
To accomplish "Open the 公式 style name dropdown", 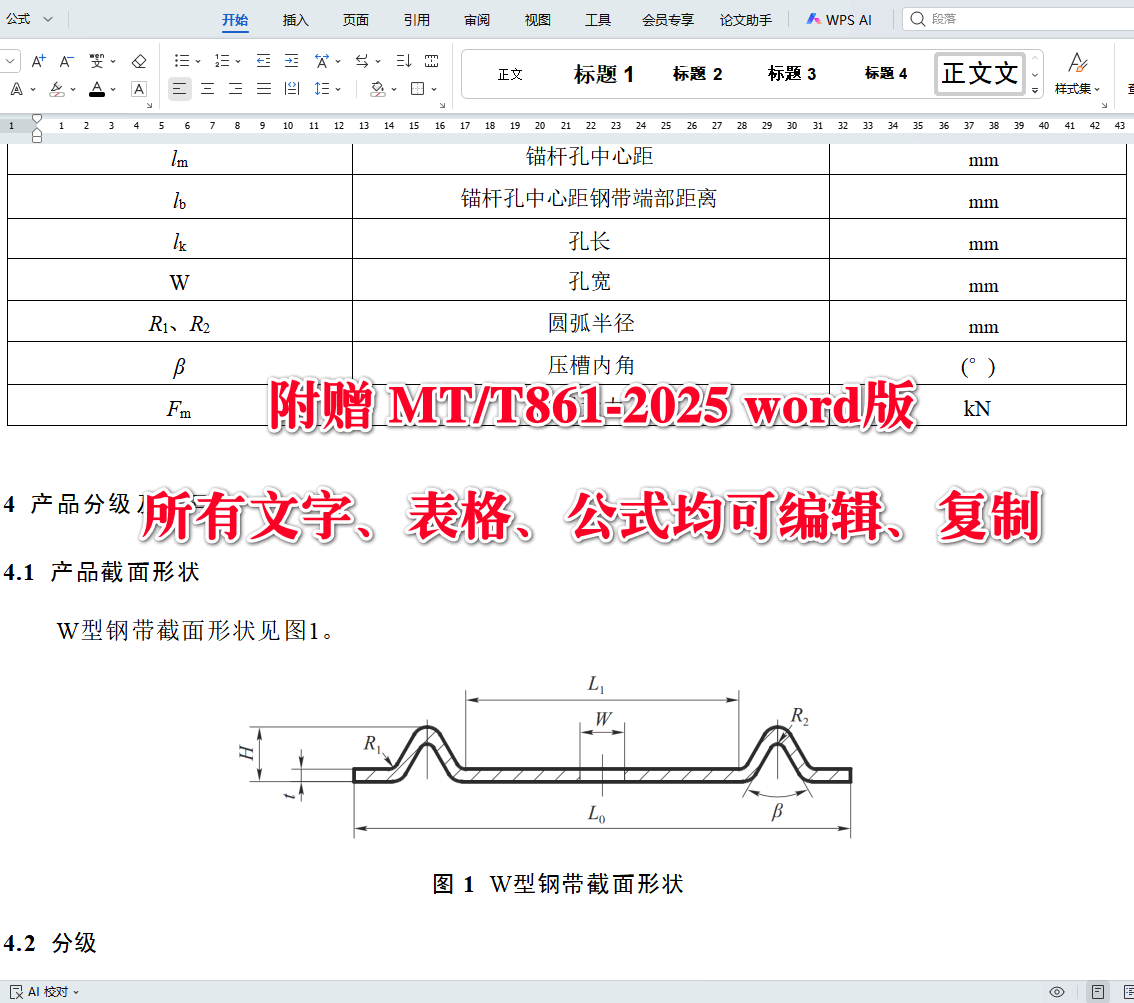I will (x=48, y=20).
